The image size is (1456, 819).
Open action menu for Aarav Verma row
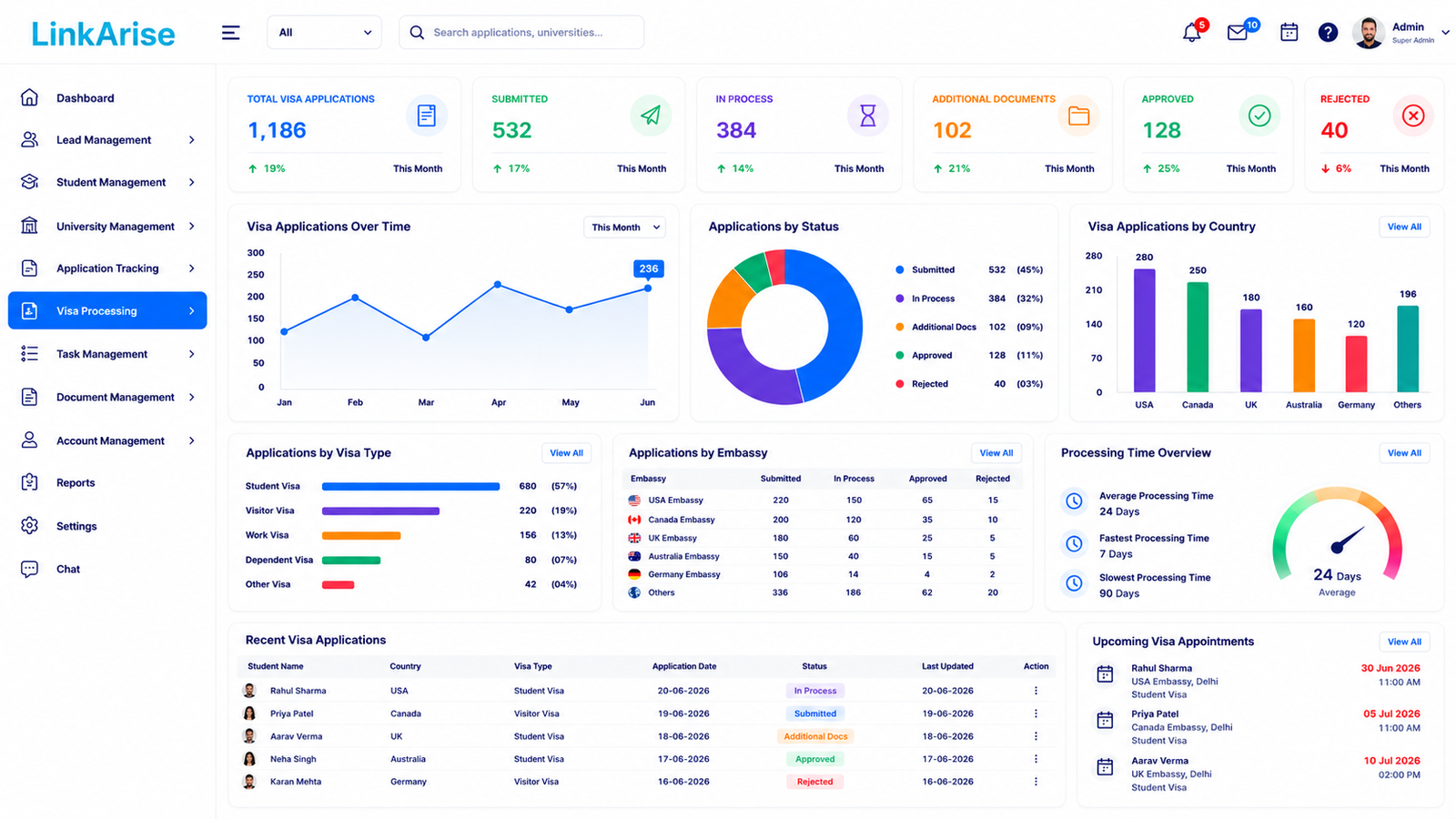tap(1036, 736)
